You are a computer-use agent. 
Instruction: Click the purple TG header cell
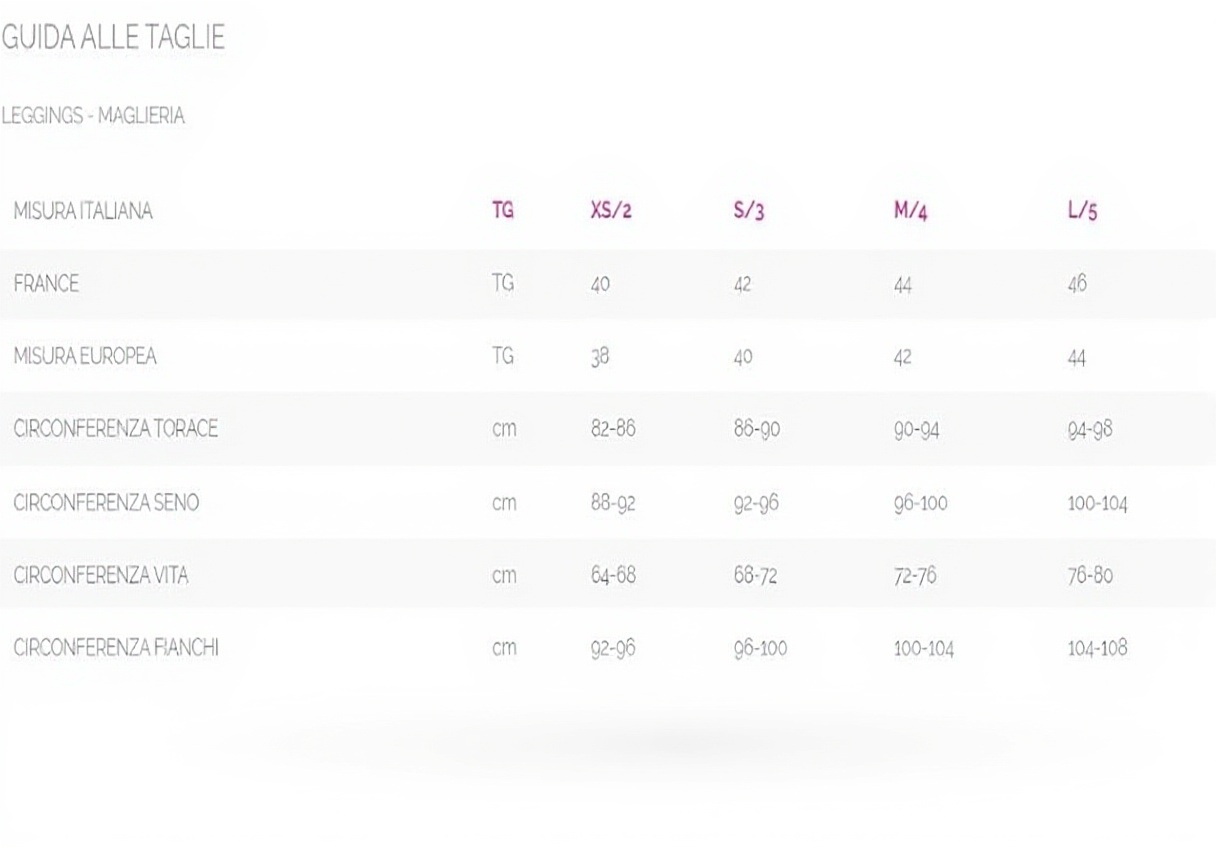pyautogui.click(x=503, y=212)
